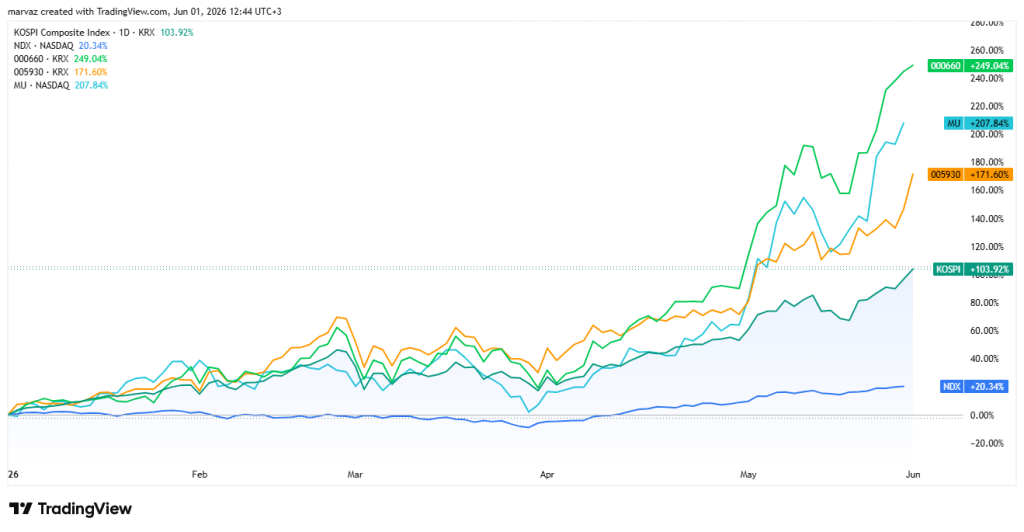Click the 260.00% price scale value
The image size is (1024, 532).
987,50
